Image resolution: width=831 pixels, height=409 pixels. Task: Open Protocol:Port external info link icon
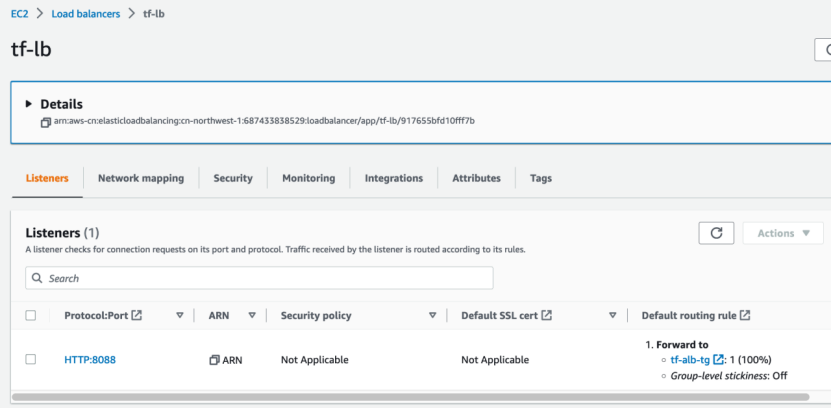[x=137, y=315]
